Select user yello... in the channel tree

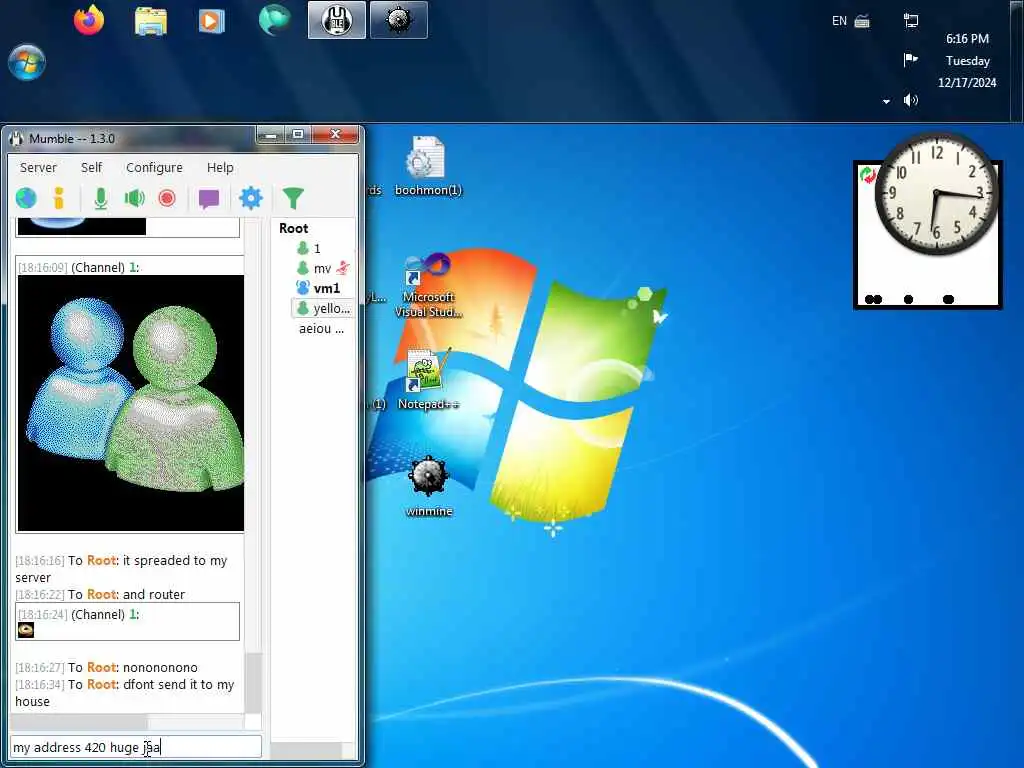pos(323,308)
